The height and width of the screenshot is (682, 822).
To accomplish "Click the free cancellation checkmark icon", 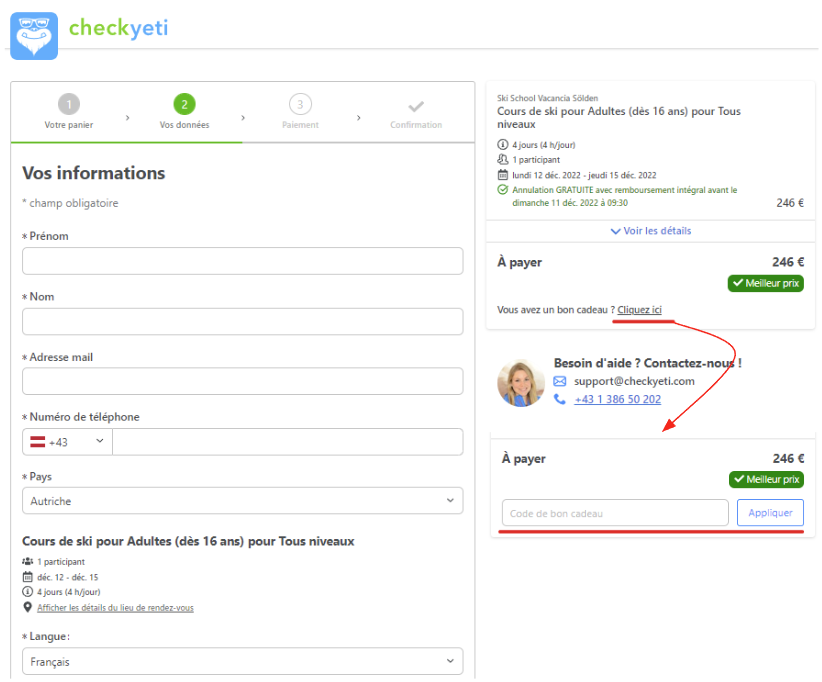I will point(503,189).
